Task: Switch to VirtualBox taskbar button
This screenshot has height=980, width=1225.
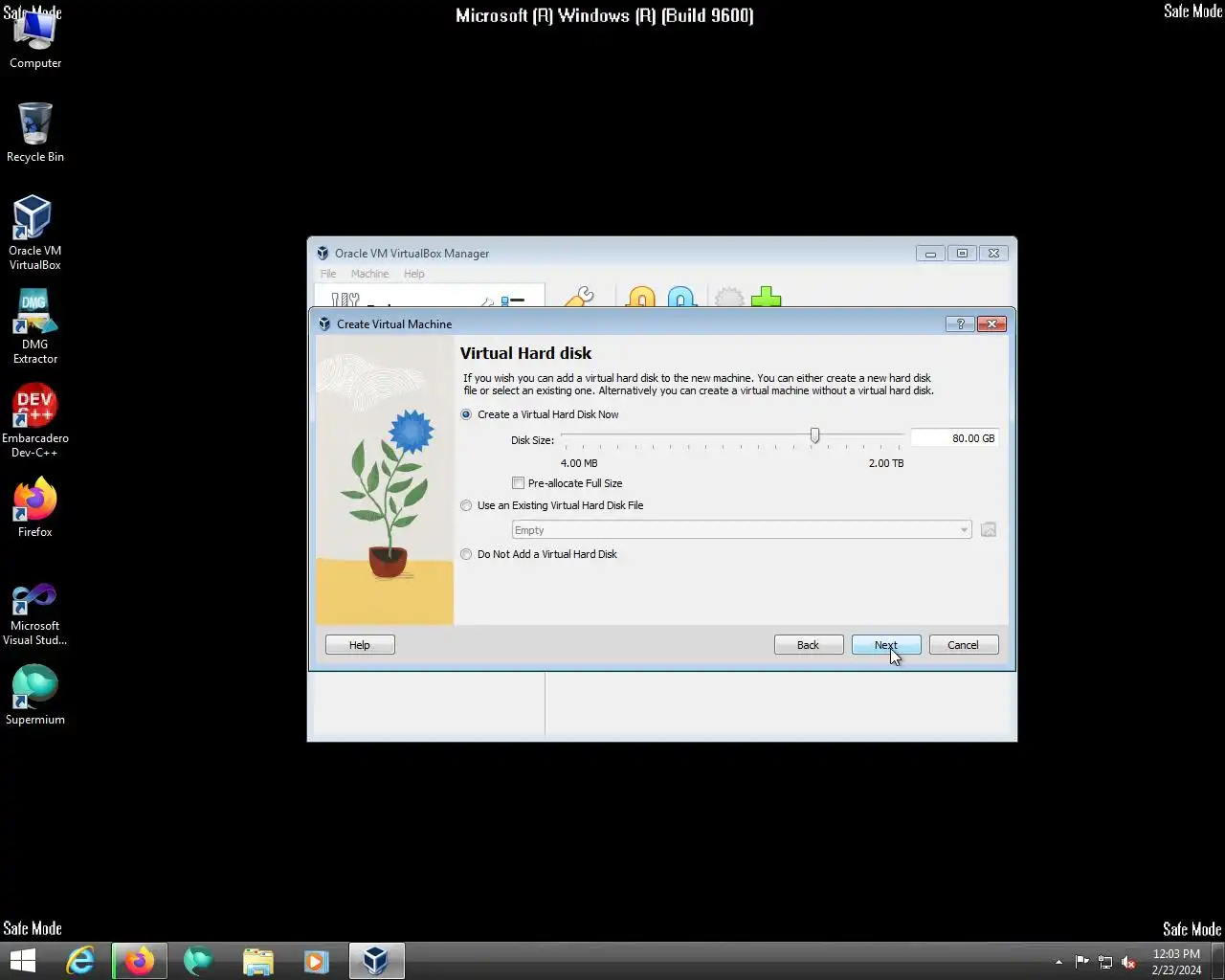Action: pyautogui.click(x=376, y=961)
